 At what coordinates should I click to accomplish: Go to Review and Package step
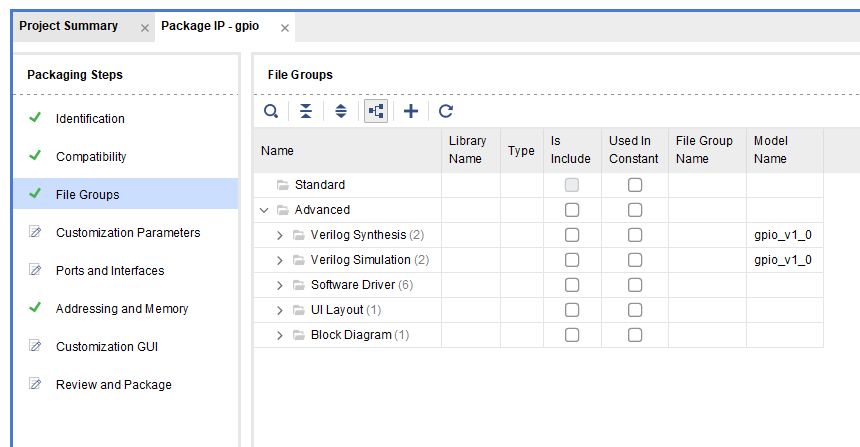click(x=113, y=385)
